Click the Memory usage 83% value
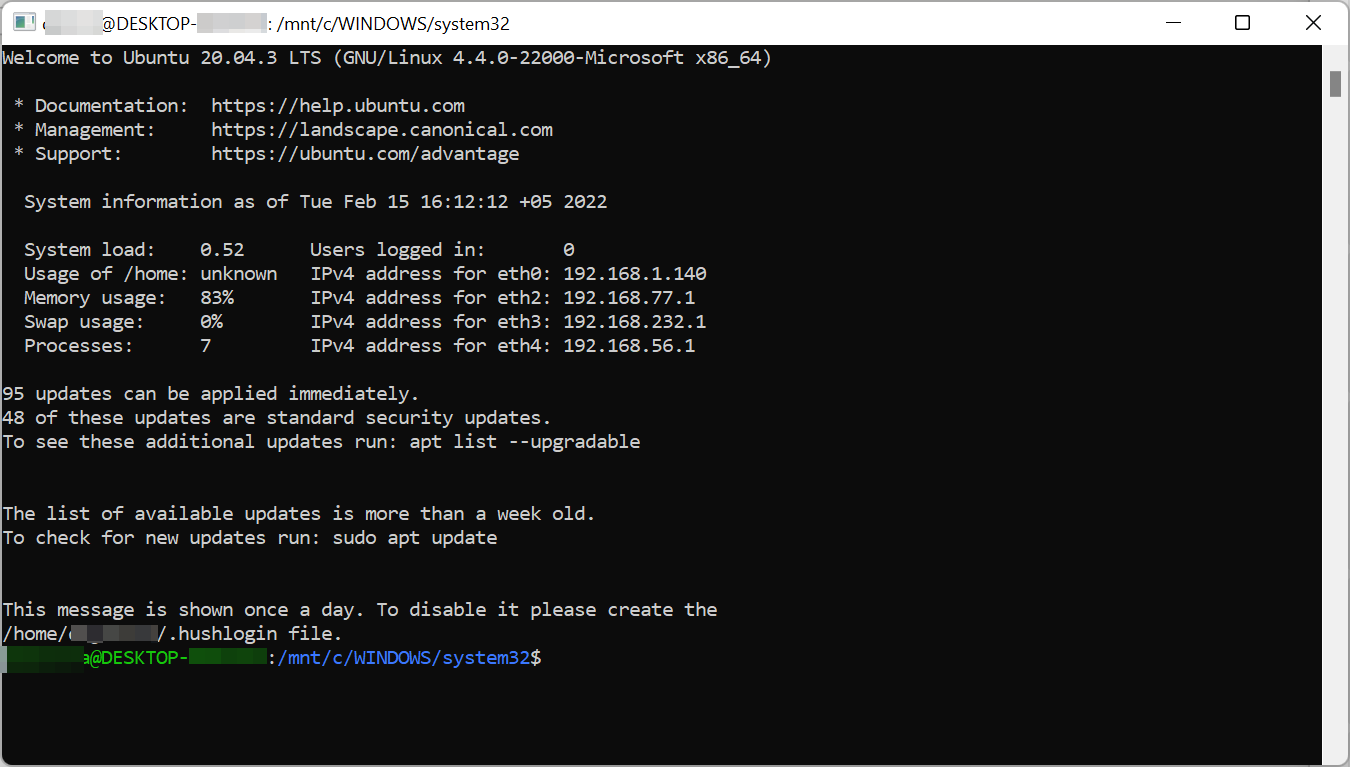The height and width of the screenshot is (767, 1350). [217, 298]
